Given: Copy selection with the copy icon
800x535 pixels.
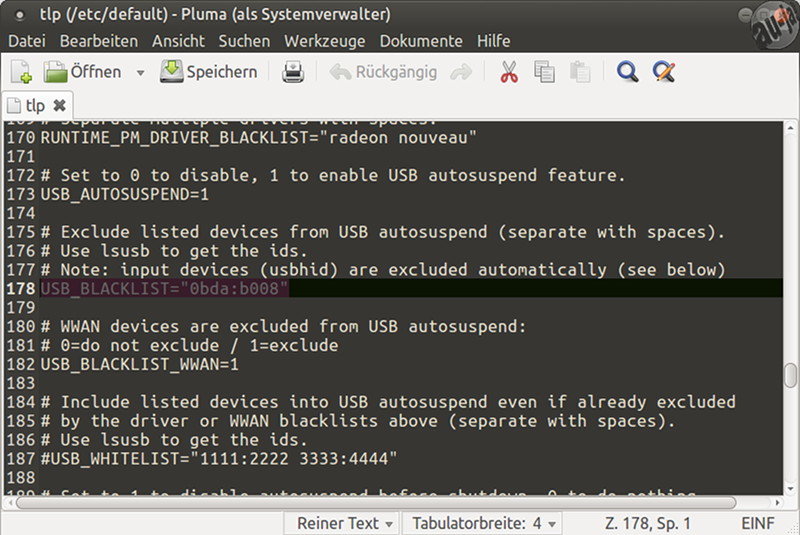Looking at the screenshot, I should point(544,72).
